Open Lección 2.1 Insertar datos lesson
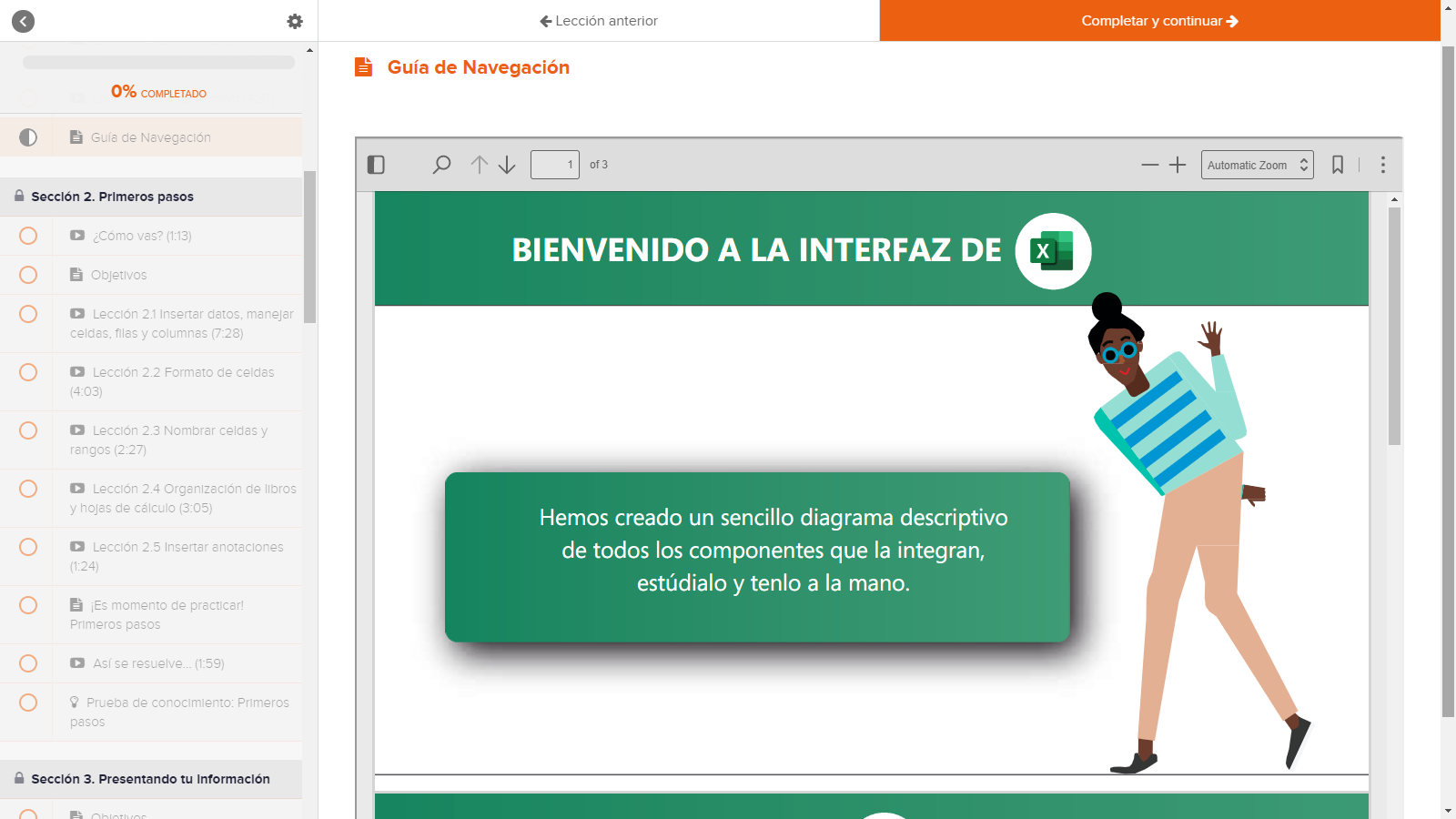The height and width of the screenshot is (819, 1456). pos(151,323)
